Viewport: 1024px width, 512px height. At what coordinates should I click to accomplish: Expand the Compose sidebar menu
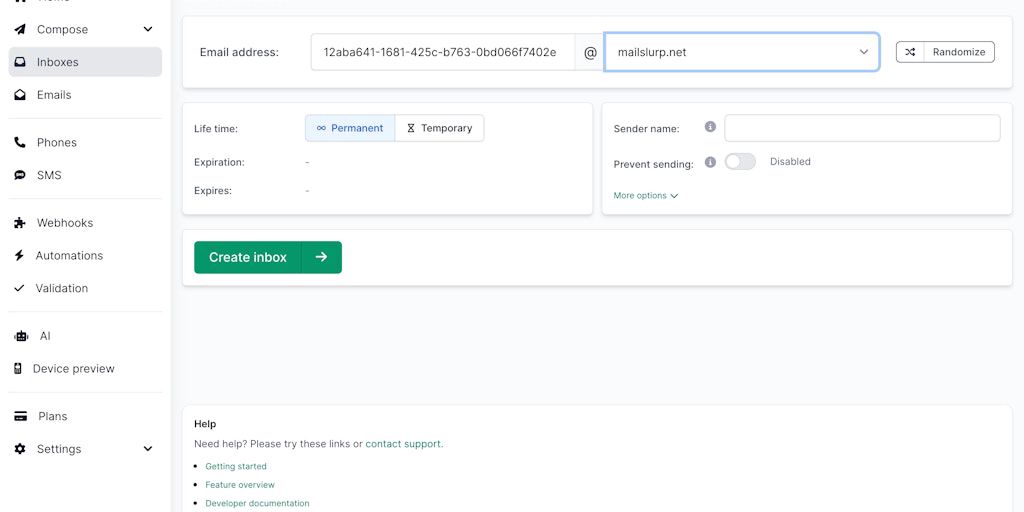(x=148, y=30)
